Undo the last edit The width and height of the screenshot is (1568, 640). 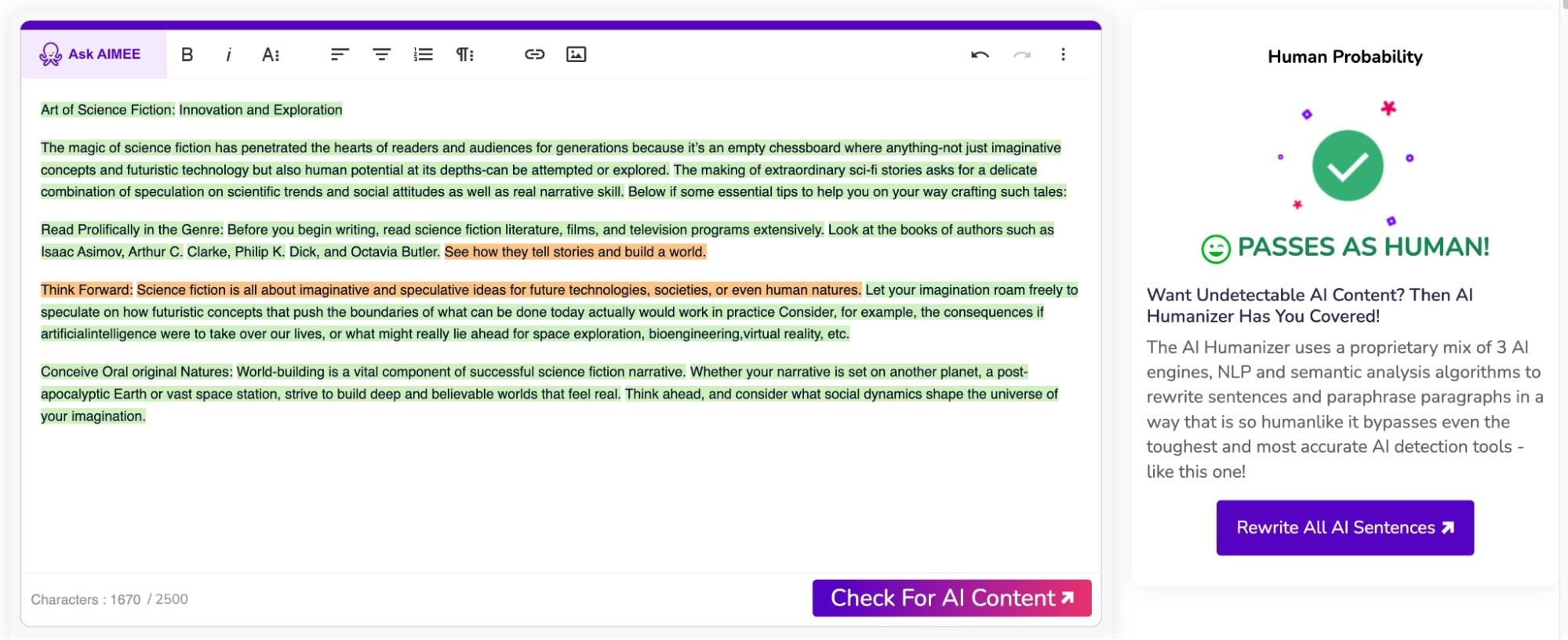point(980,54)
